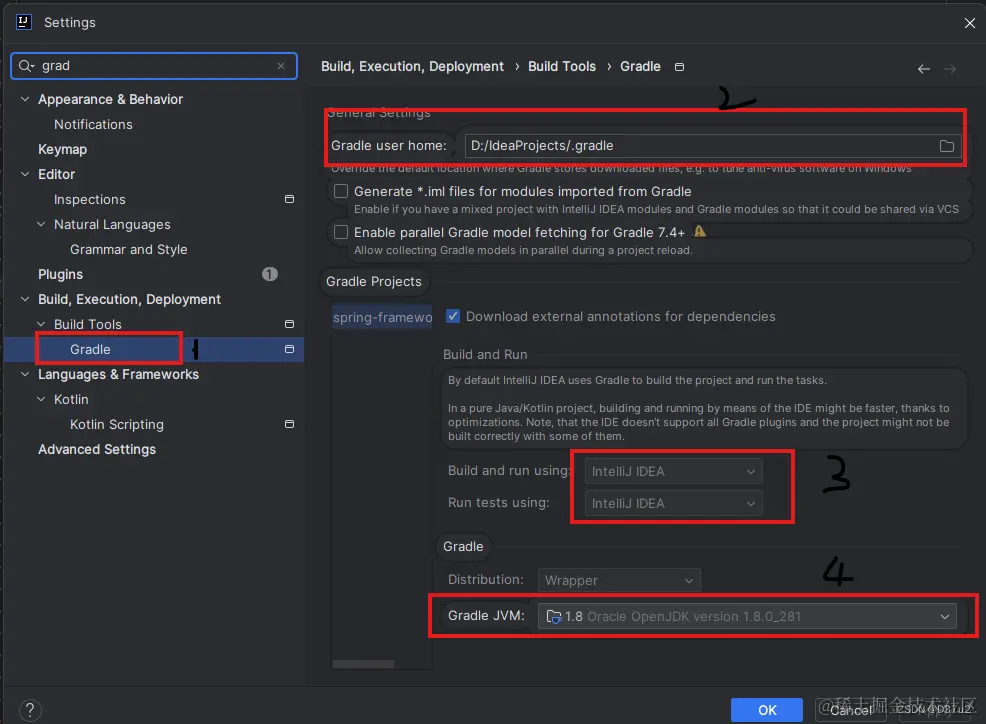Click the warning icon beside parallel Gradle fetching
Viewport: 986px width, 724px height.
point(700,232)
